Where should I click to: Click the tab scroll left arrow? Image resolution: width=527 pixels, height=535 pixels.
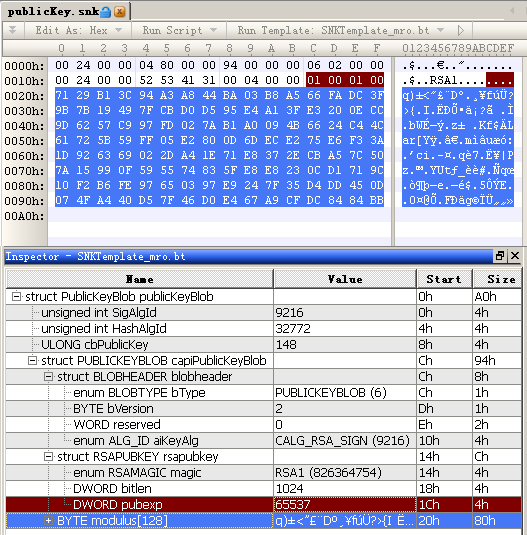click(512, 11)
